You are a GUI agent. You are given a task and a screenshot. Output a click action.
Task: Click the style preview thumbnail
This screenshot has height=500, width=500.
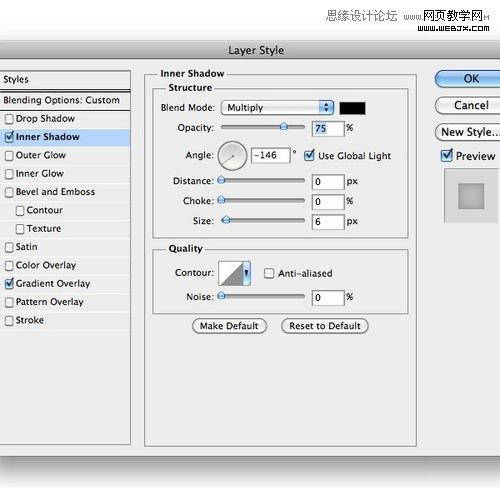pyautogui.click(x=471, y=196)
